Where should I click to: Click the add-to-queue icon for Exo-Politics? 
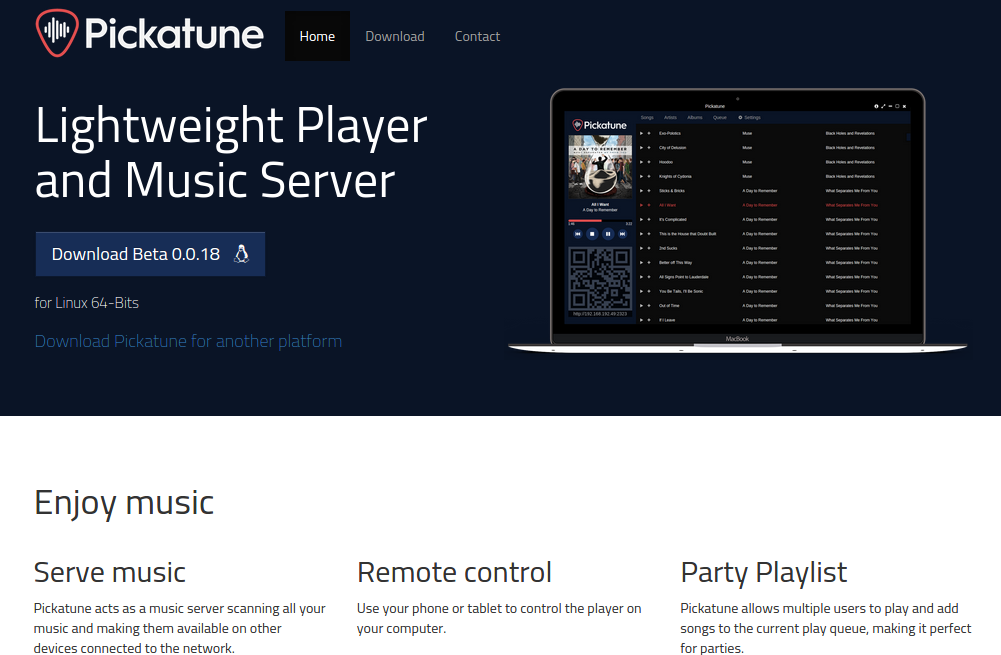(649, 133)
